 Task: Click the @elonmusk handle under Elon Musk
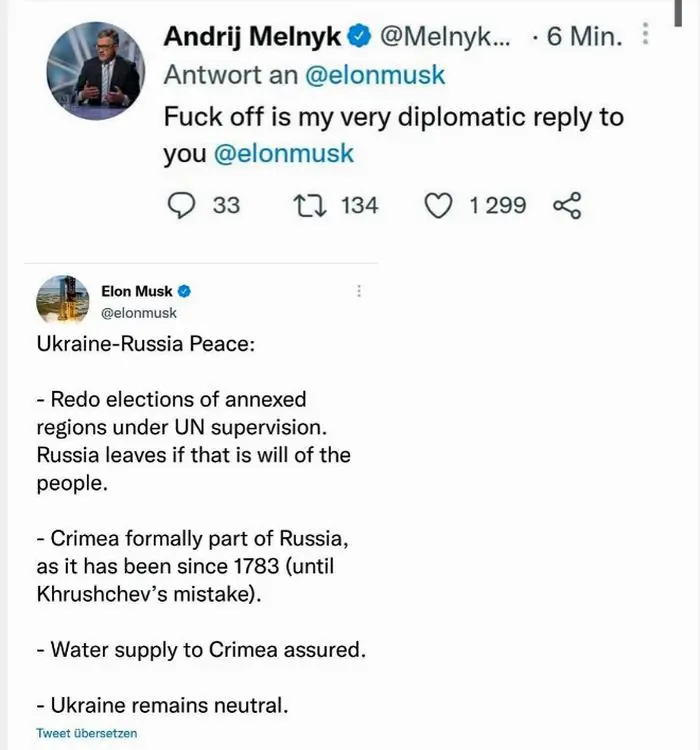(x=139, y=312)
